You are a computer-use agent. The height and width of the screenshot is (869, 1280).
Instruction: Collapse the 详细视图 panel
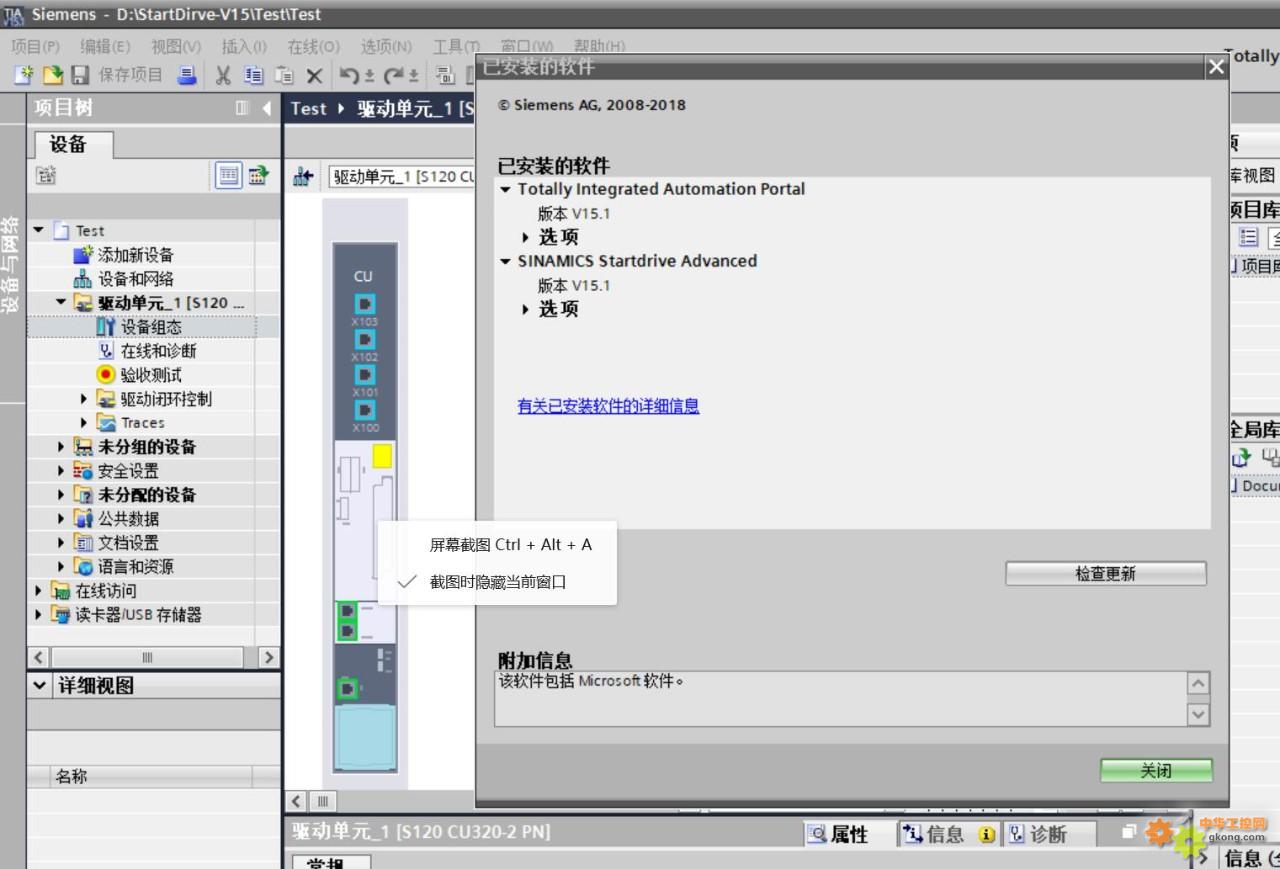pos(40,686)
